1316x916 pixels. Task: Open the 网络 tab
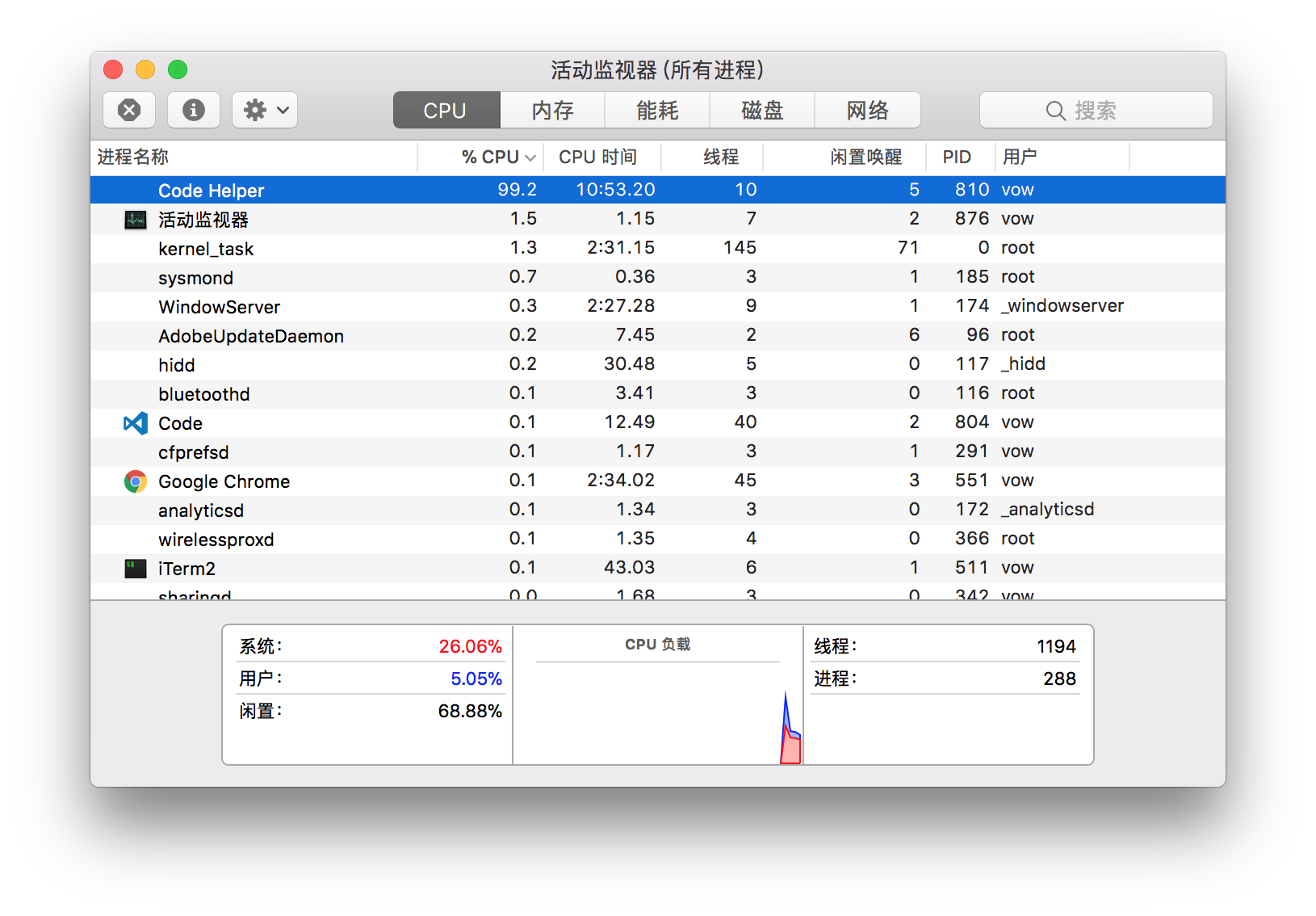(x=867, y=110)
